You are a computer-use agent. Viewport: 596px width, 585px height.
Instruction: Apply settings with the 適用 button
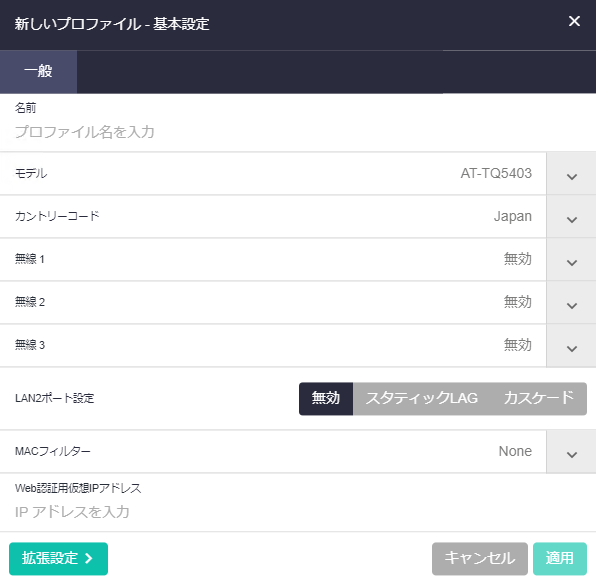pos(560,559)
